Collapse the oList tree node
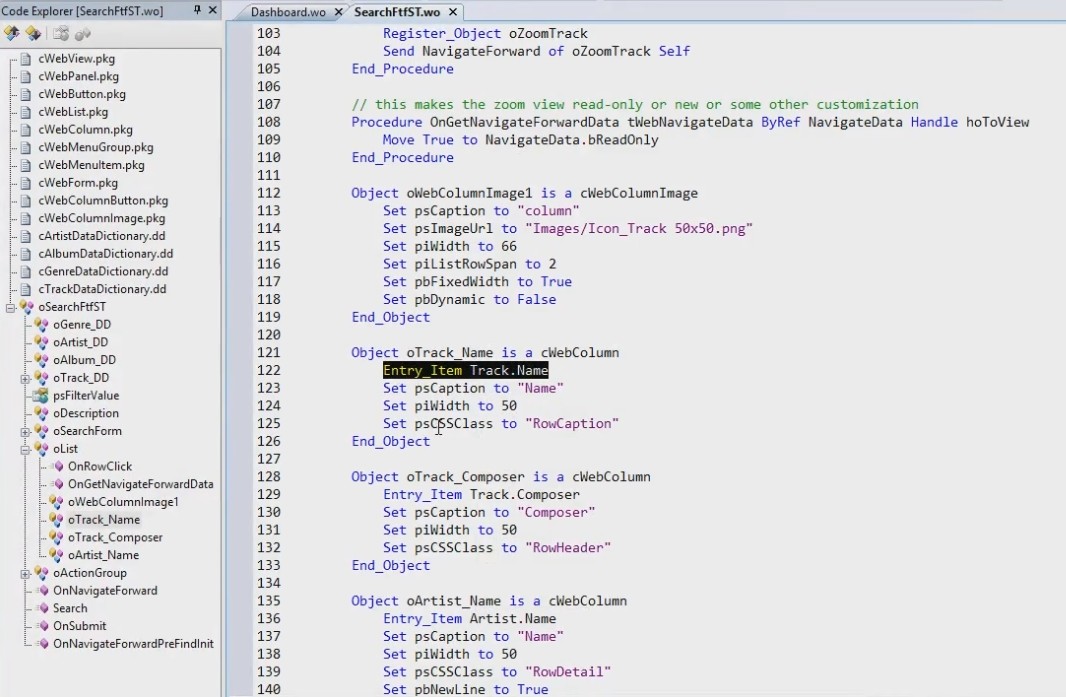The width and height of the screenshot is (1066, 697). [25, 449]
